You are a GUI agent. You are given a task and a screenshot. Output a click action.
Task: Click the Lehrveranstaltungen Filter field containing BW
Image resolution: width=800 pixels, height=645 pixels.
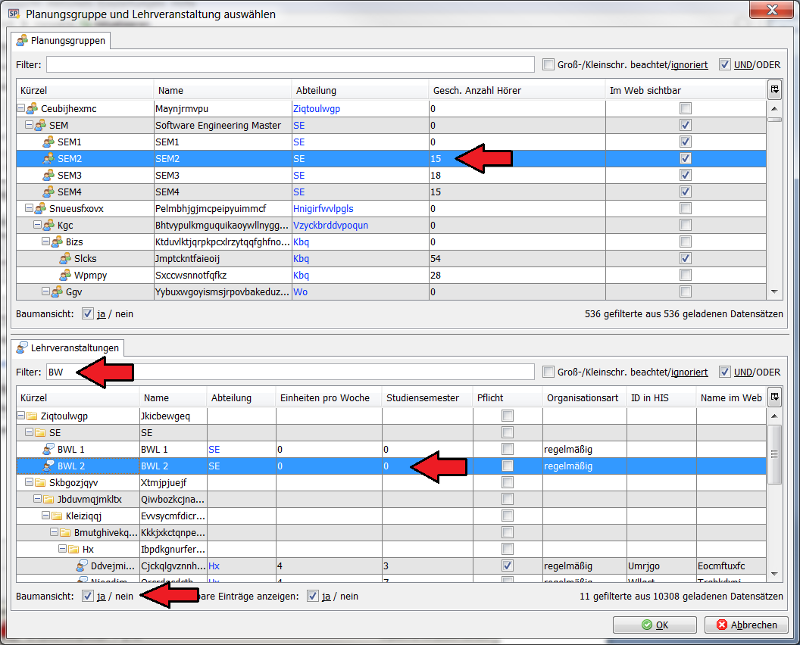(290, 372)
